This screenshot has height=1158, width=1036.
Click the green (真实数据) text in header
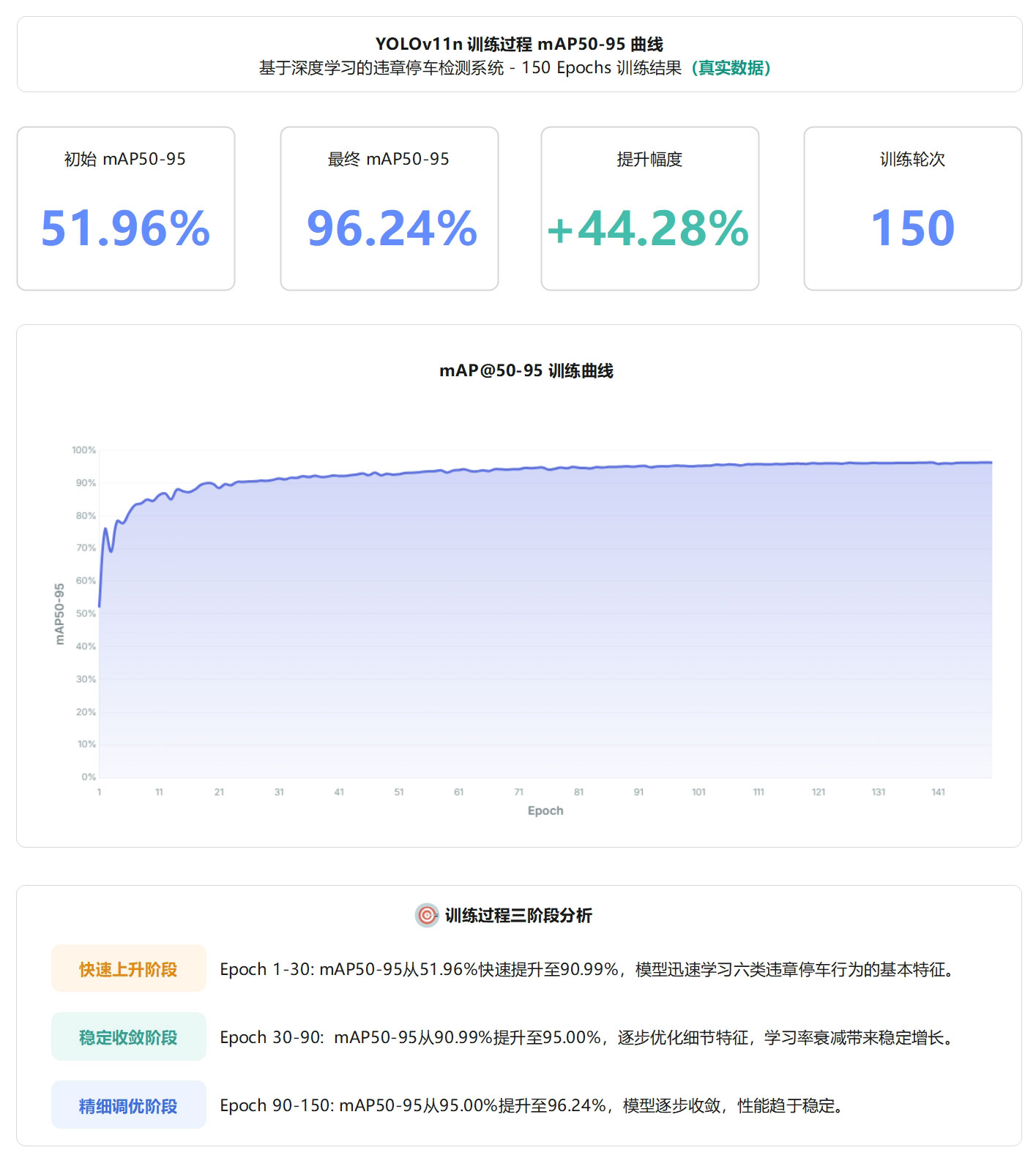(x=731, y=68)
